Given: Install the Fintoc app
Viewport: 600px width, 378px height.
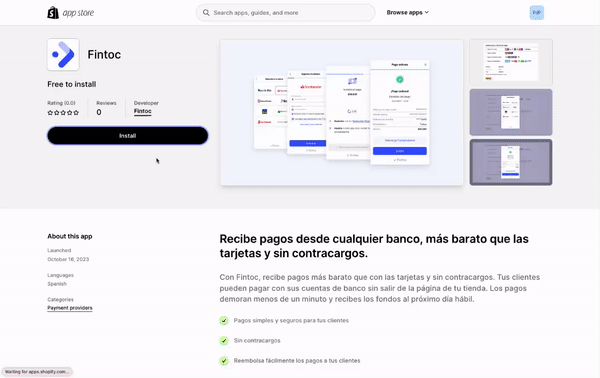Looking at the screenshot, I should tap(127, 135).
